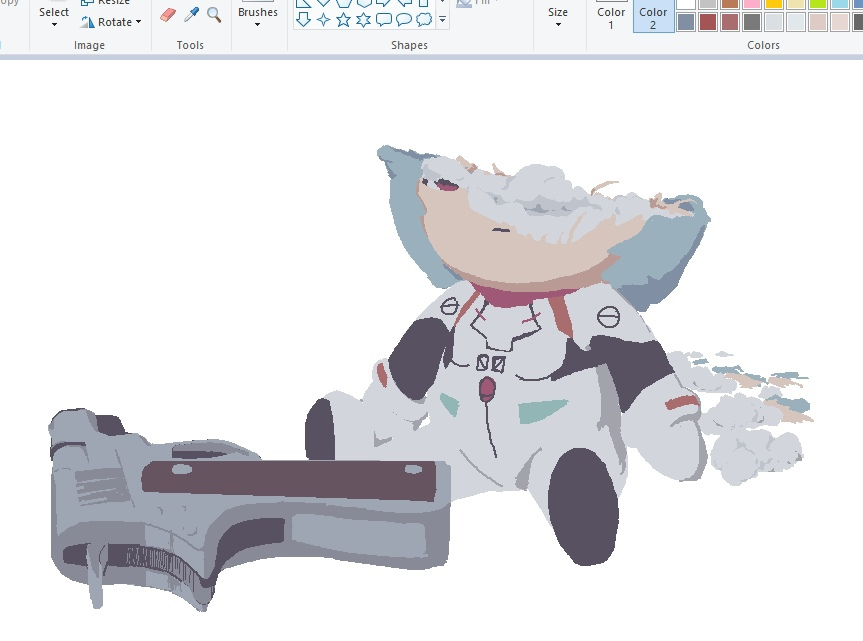The width and height of the screenshot is (863, 641).
Task: Select the pink palette swatch
Action: (x=752, y=3)
